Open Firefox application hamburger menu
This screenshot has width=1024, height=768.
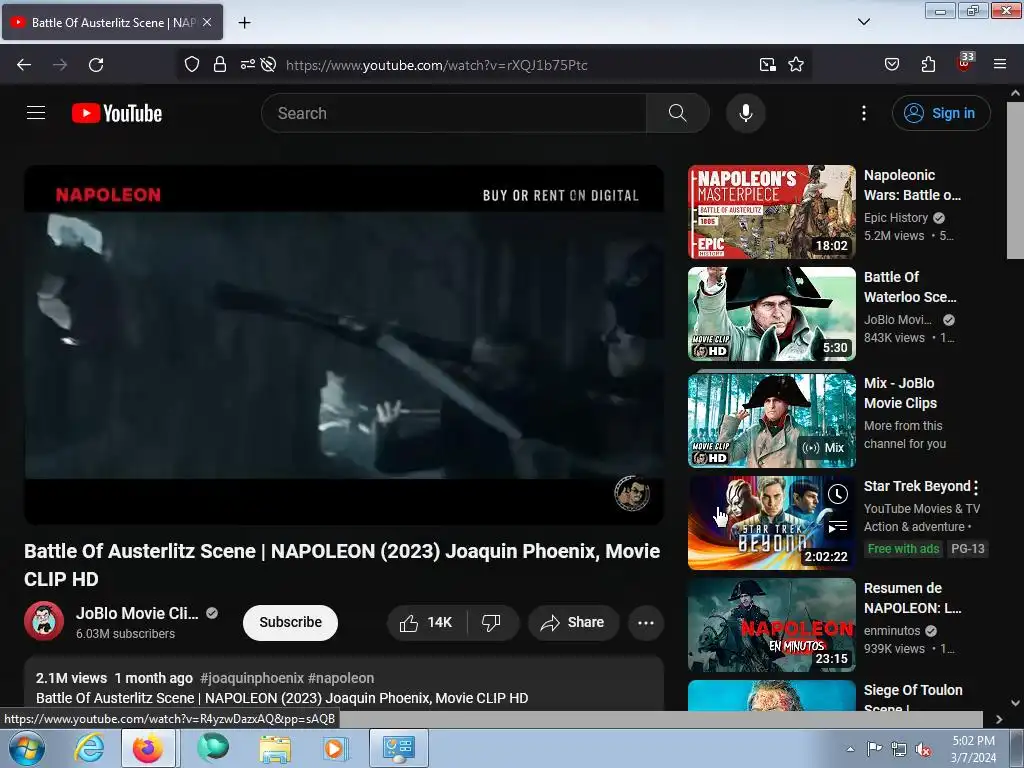click(999, 65)
